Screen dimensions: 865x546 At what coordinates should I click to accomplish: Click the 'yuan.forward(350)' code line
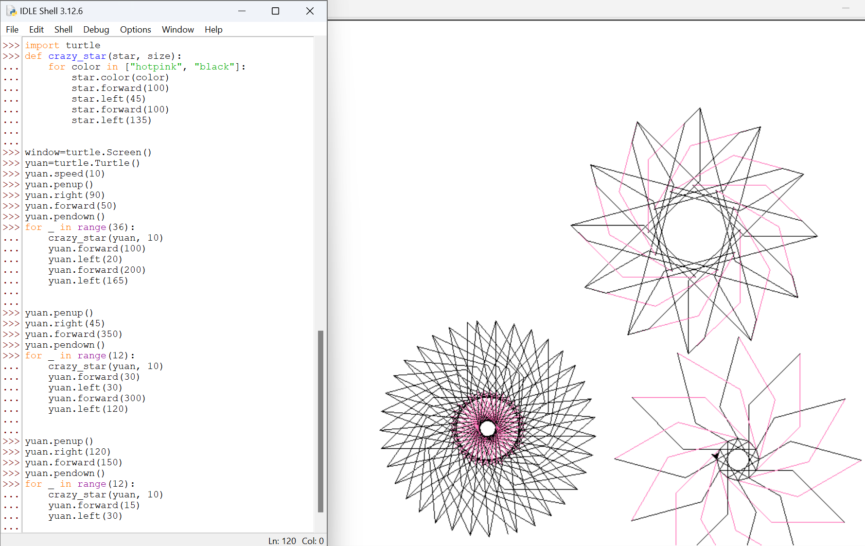[x=74, y=334]
